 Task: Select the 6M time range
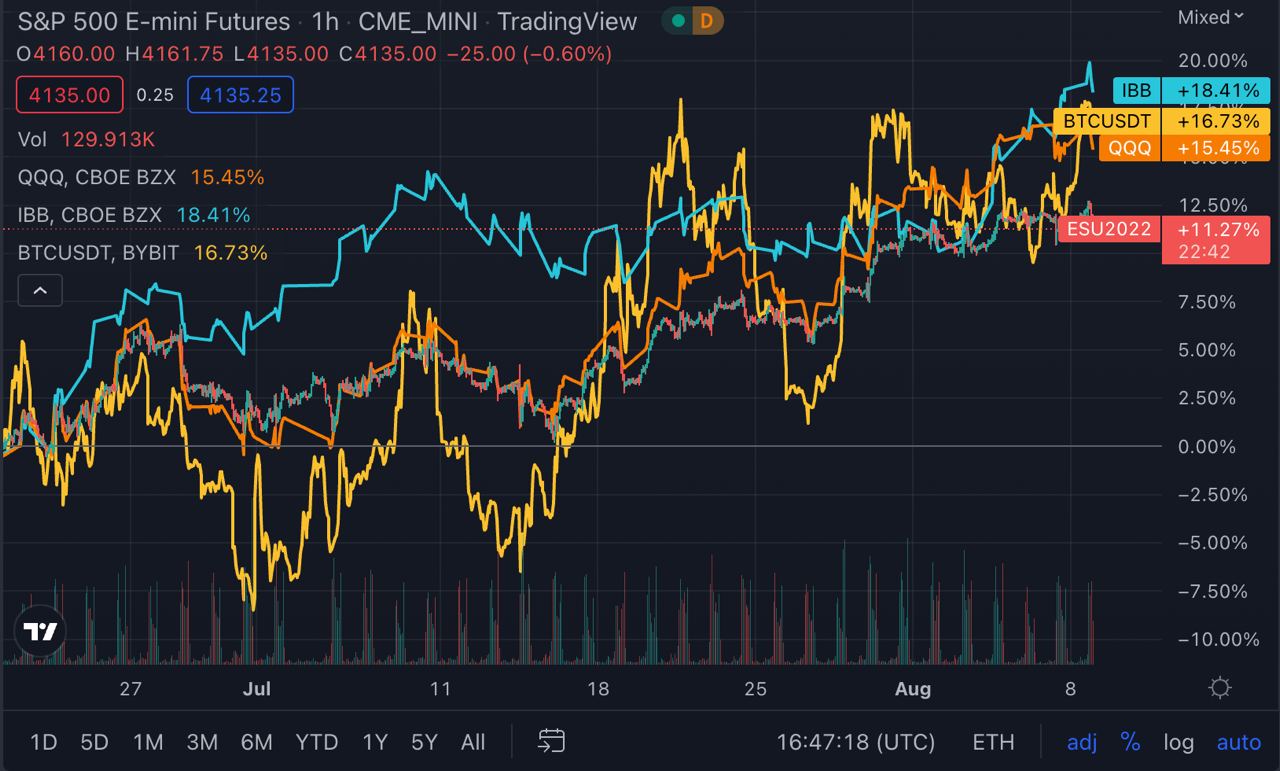256,742
